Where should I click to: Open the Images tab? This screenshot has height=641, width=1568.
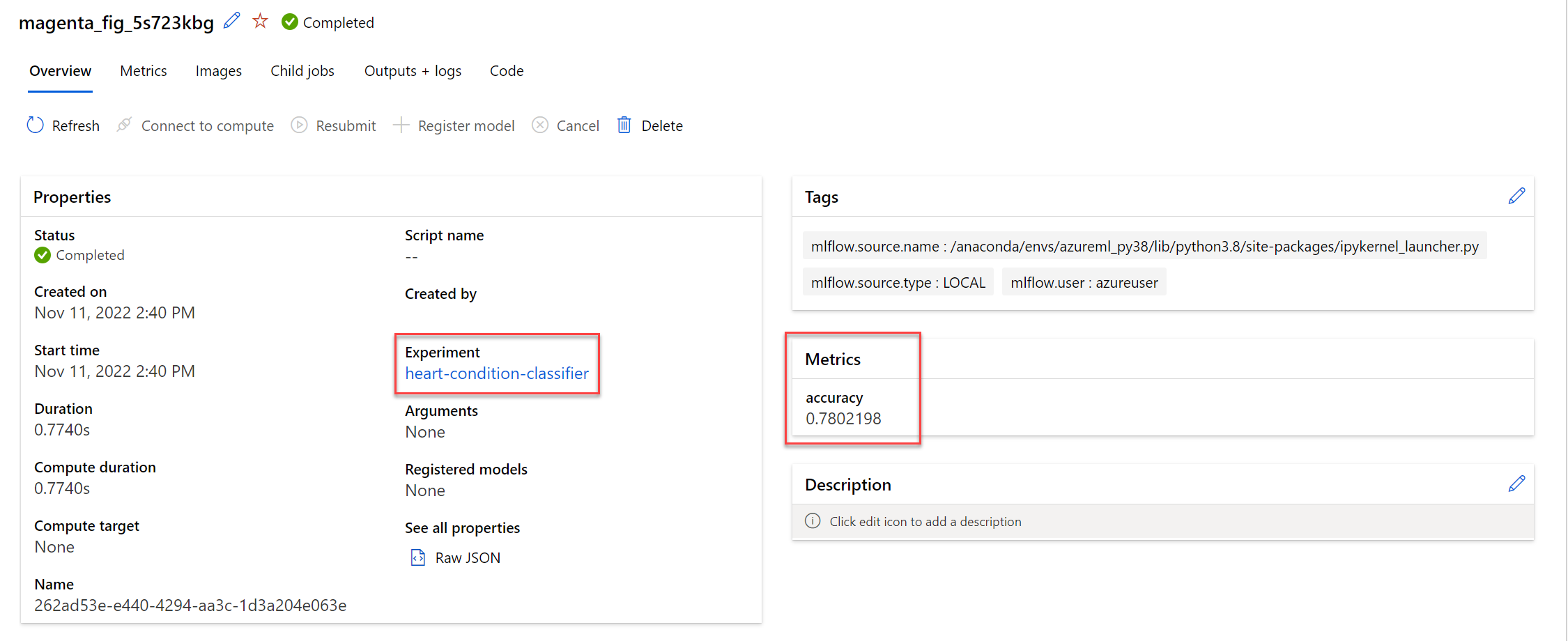pyautogui.click(x=219, y=71)
